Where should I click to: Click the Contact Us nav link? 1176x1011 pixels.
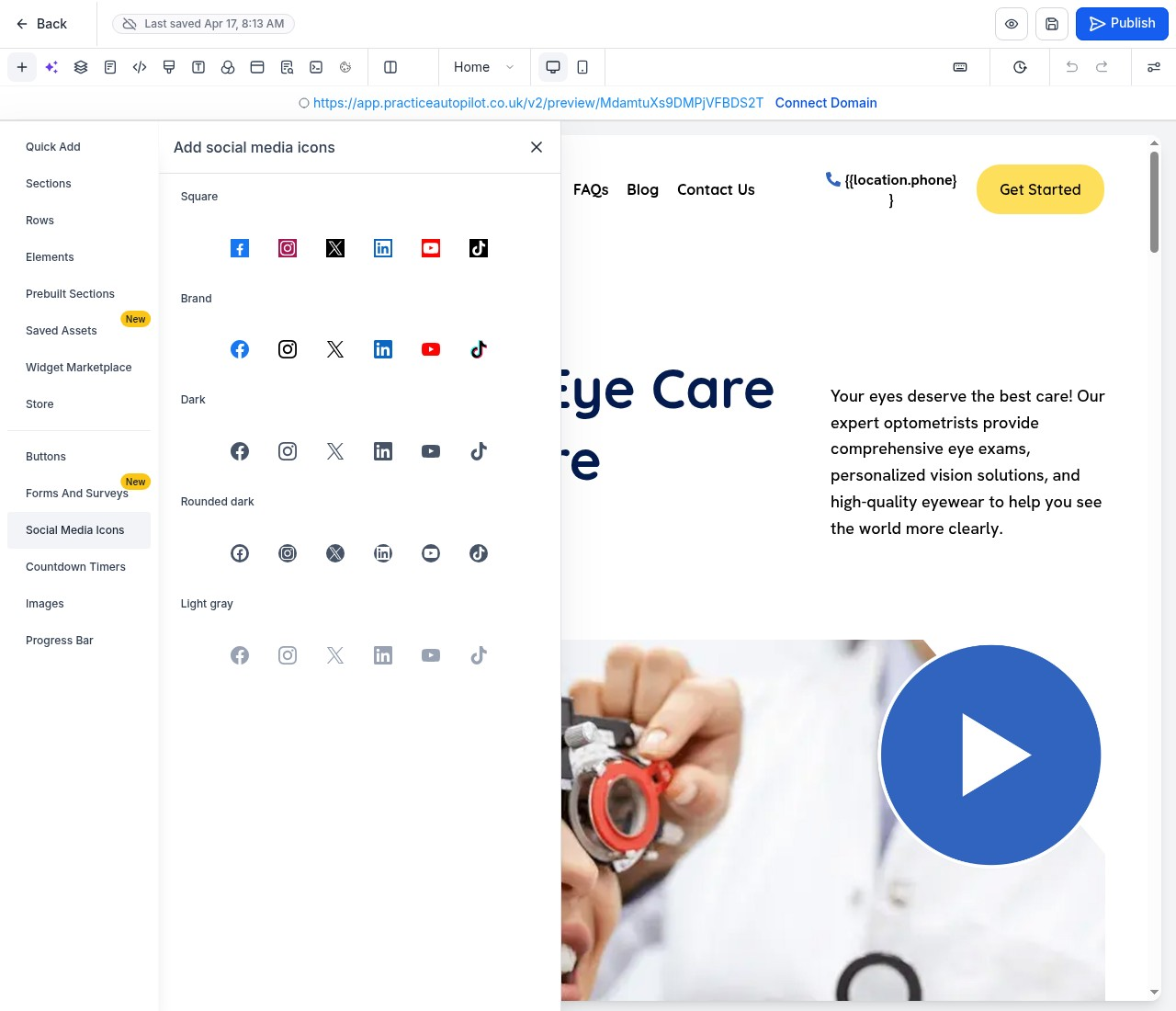716,189
